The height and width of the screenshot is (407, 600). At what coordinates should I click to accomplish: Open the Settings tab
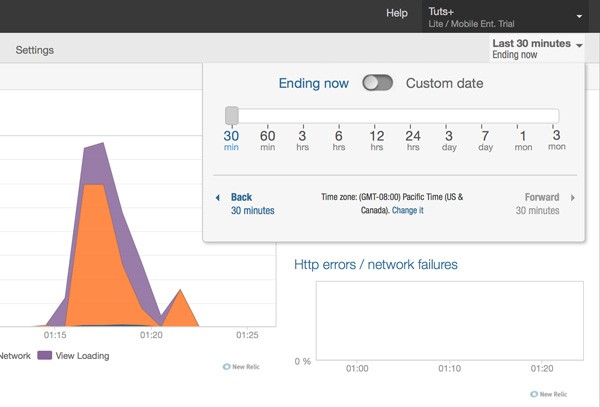pyautogui.click(x=35, y=50)
